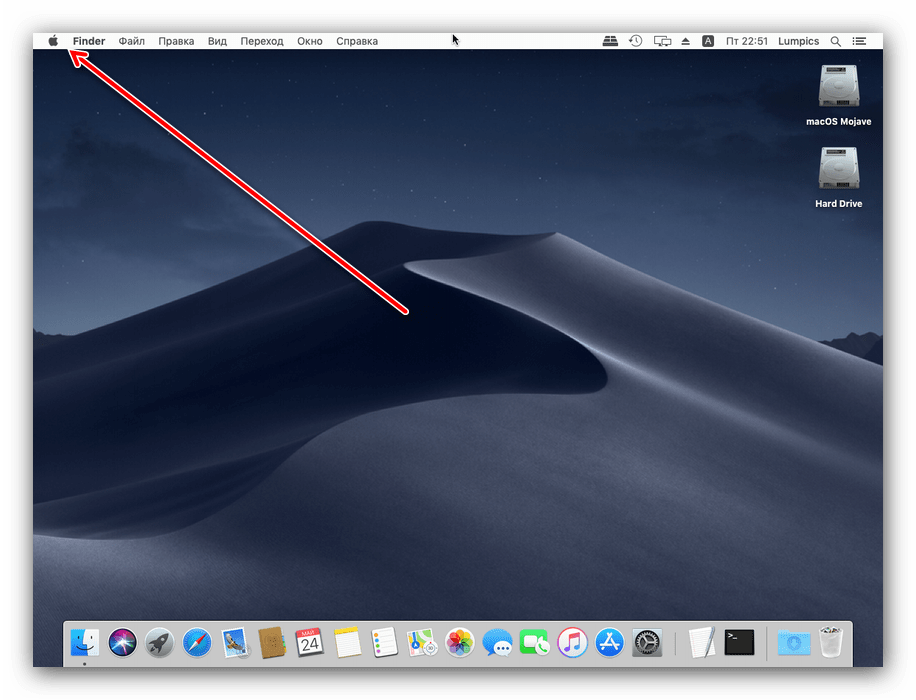Open the App Store in Dock
916x700 pixels.
click(609, 642)
